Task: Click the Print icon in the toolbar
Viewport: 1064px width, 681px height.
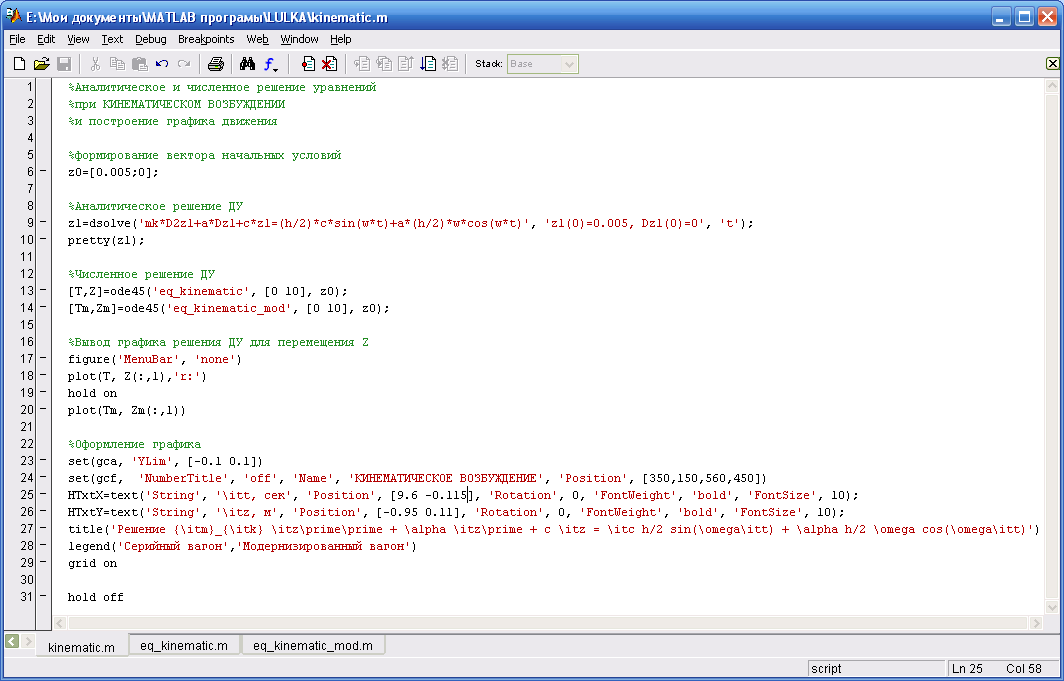Action: coord(215,64)
